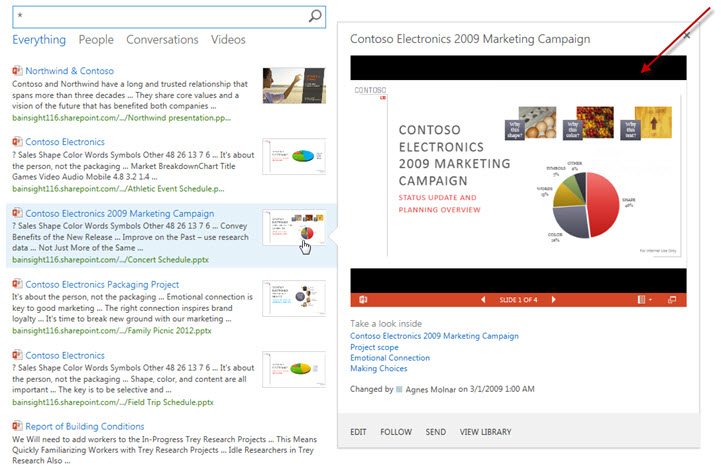Click thumbnail of Field Trip Schedule result
The width and height of the screenshot is (721, 466).
coord(294,369)
